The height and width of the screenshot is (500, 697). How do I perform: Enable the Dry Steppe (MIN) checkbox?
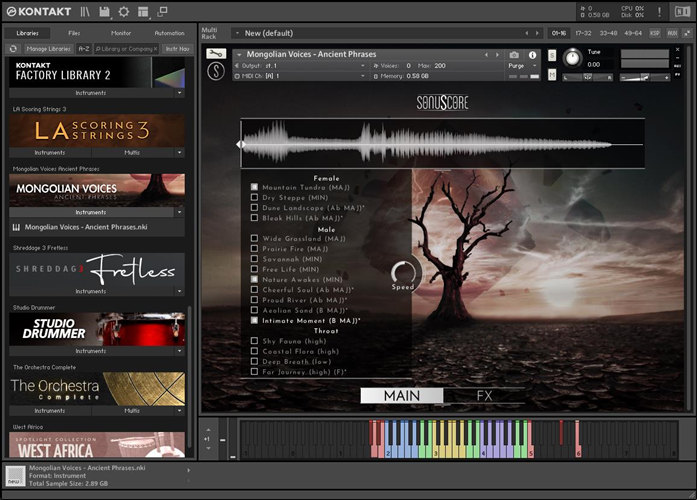(x=255, y=197)
